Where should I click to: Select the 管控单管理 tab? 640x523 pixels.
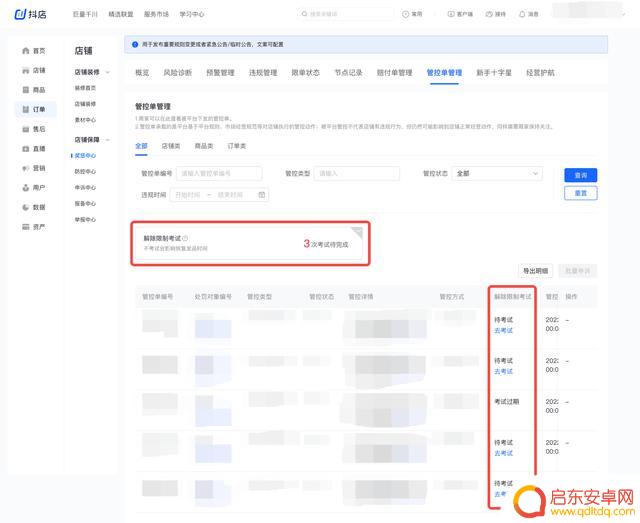[444, 73]
